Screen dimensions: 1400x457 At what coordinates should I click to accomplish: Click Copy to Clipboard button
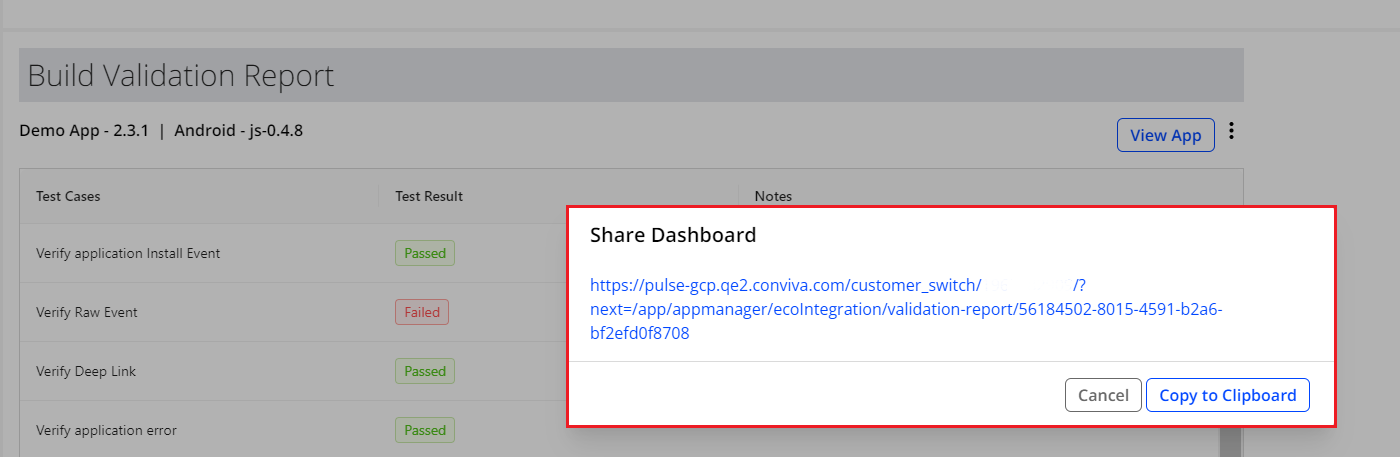(x=1227, y=395)
